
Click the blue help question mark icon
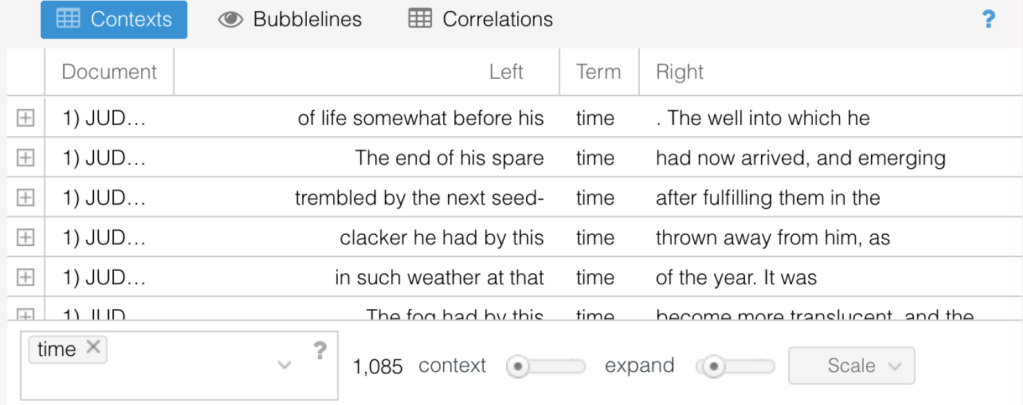pyautogui.click(x=989, y=19)
